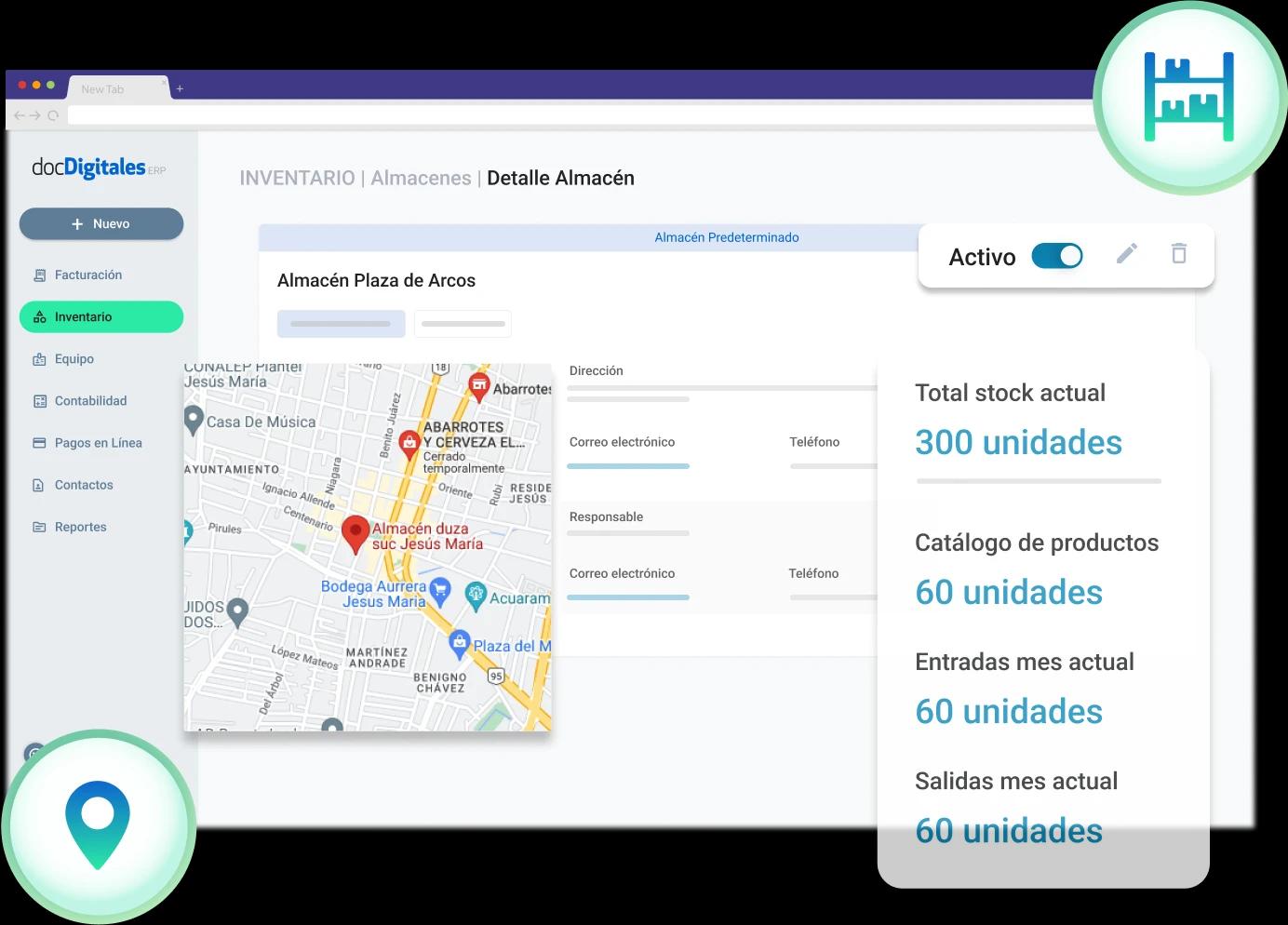The image size is (1288, 925).
Task: Open Facturación in the sidebar
Action: click(87, 275)
